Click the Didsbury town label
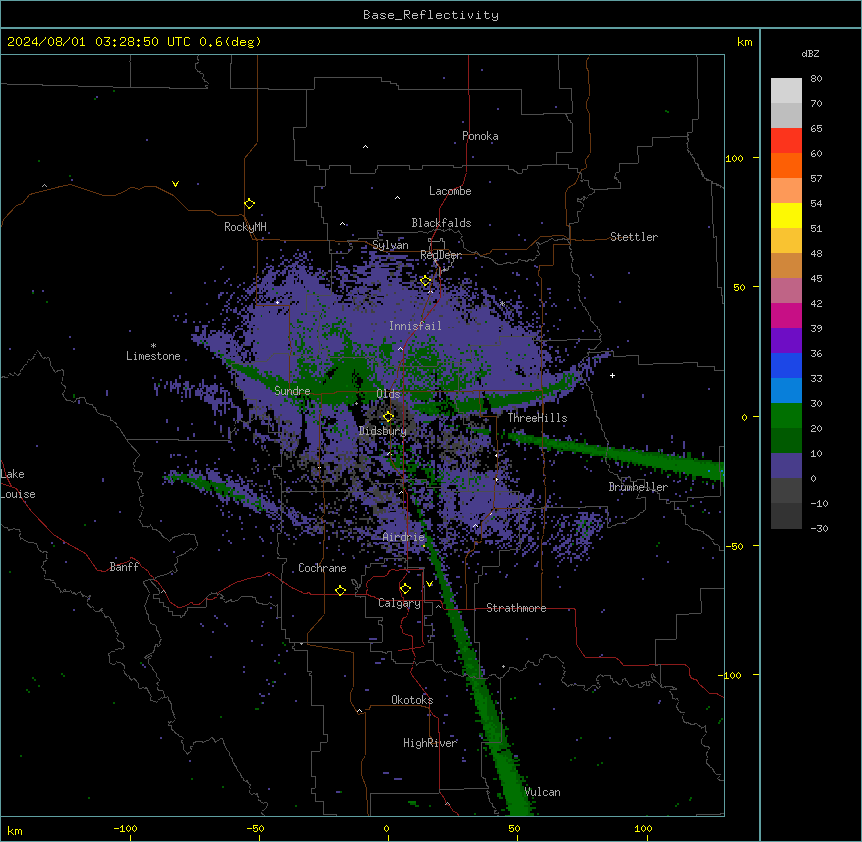This screenshot has height=842, width=862. coord(383,431)
